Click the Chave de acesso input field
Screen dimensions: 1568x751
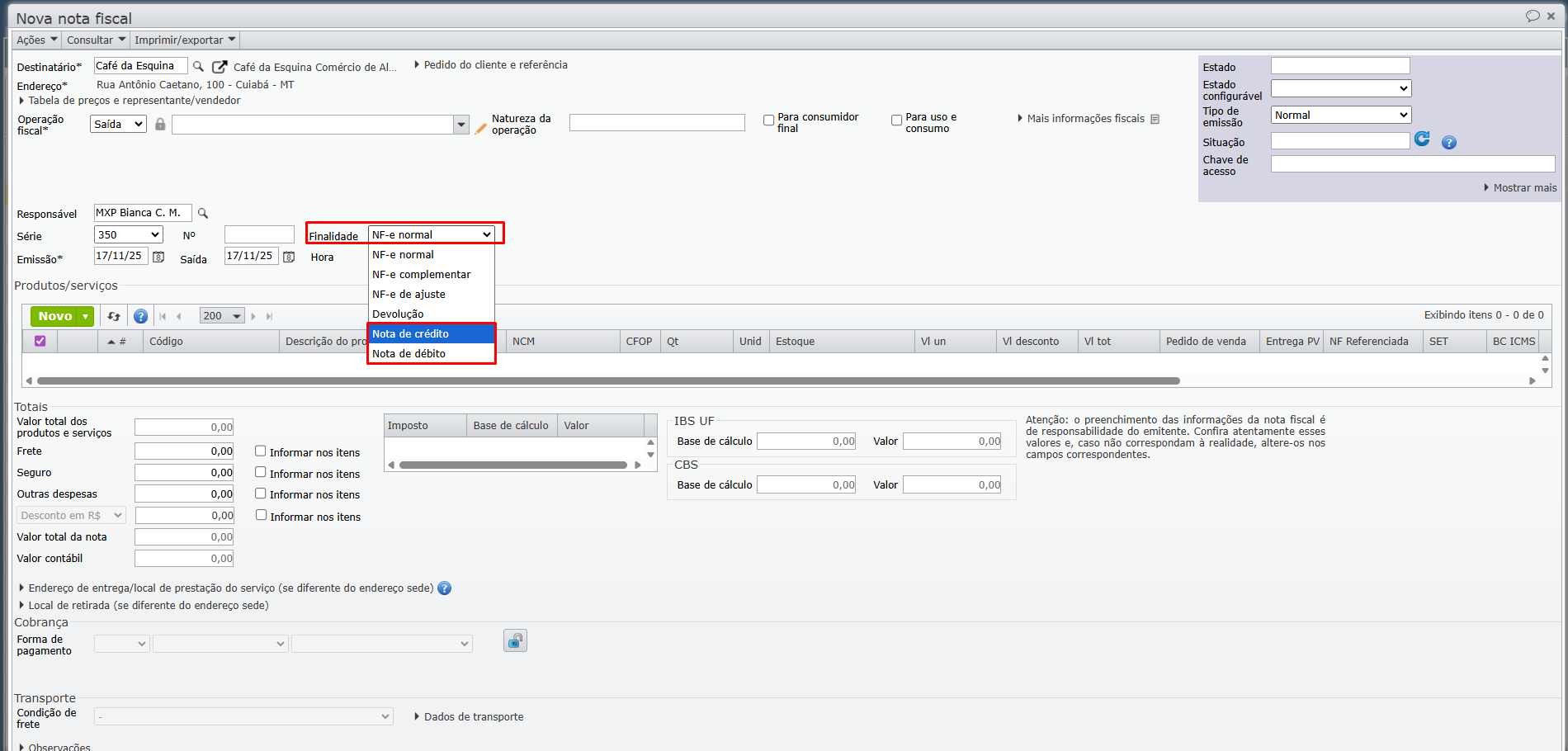click(1413, 164)
